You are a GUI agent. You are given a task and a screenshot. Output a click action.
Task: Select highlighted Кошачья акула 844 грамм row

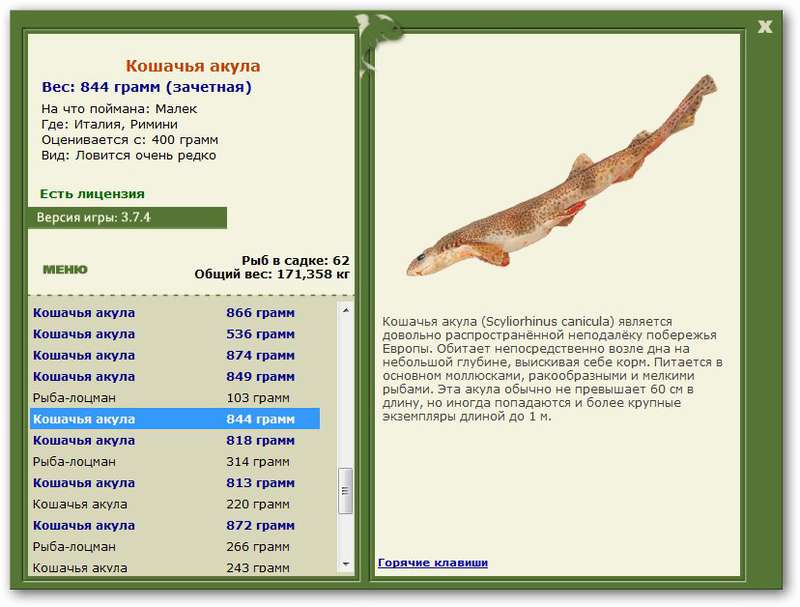175,419
